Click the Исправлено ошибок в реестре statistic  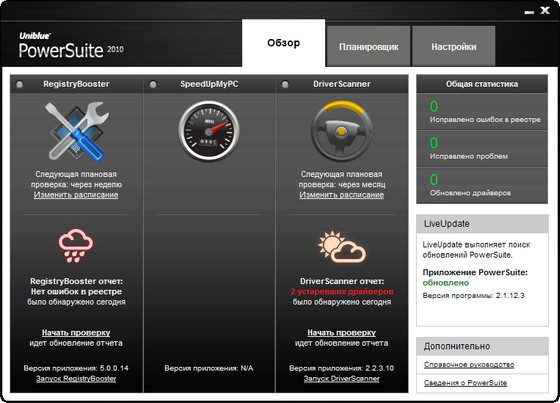click(482, 112)
